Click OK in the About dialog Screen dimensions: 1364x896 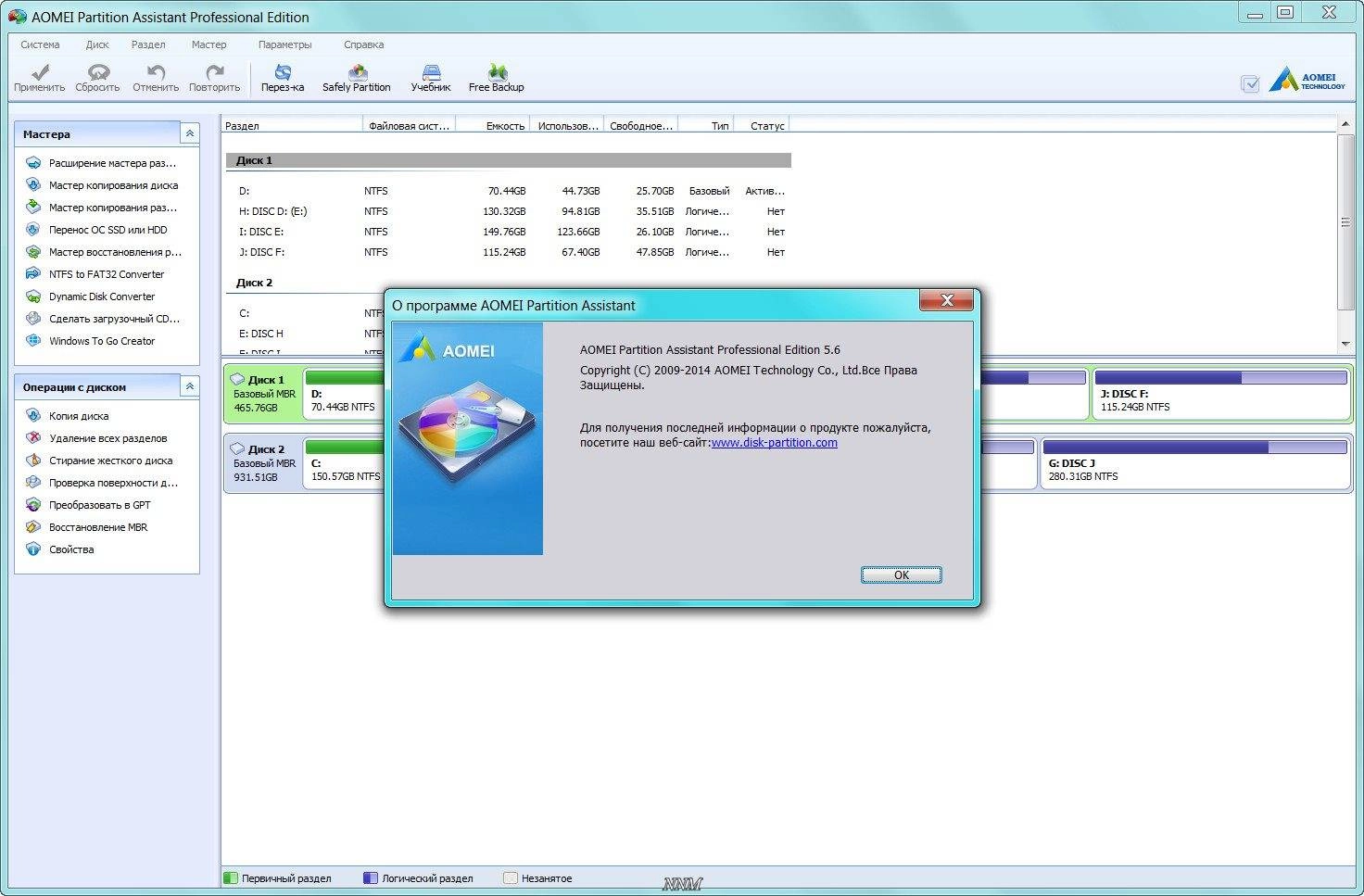point(902,574)
